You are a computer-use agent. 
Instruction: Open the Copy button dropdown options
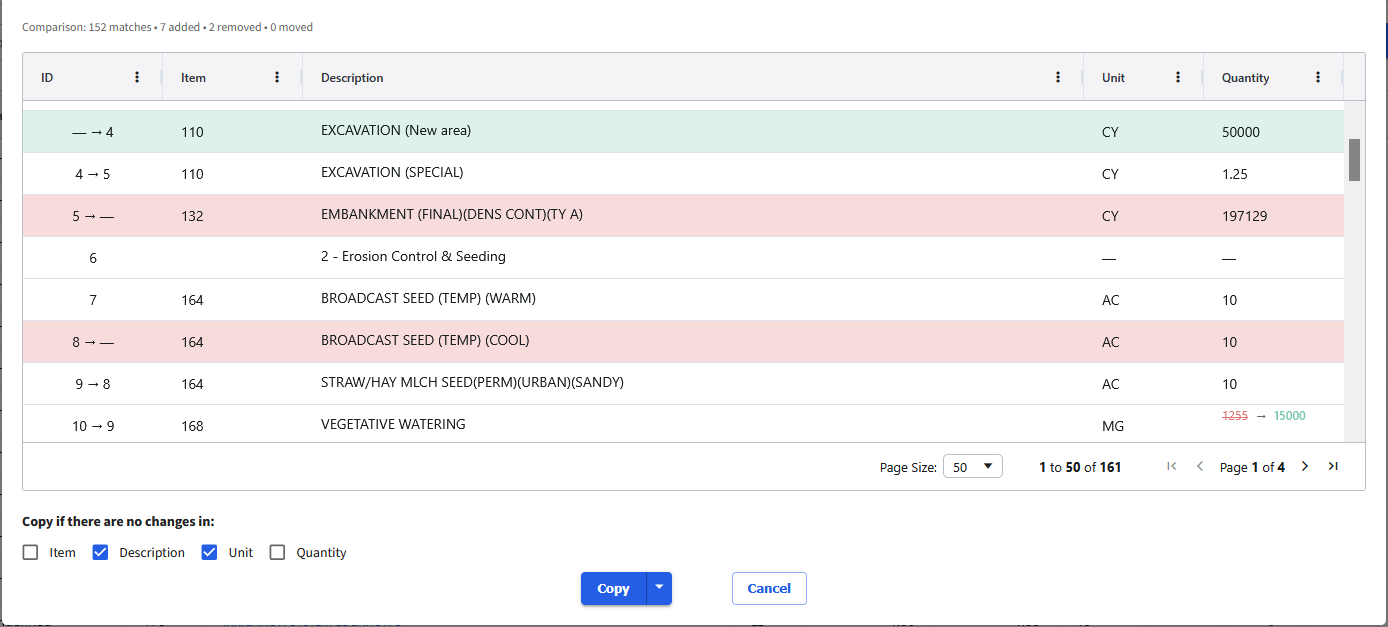(659, 588)
